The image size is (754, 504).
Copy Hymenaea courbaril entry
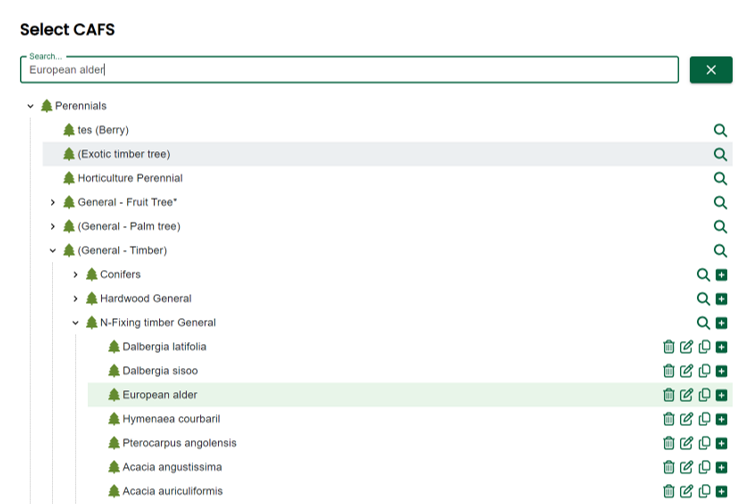704,419
